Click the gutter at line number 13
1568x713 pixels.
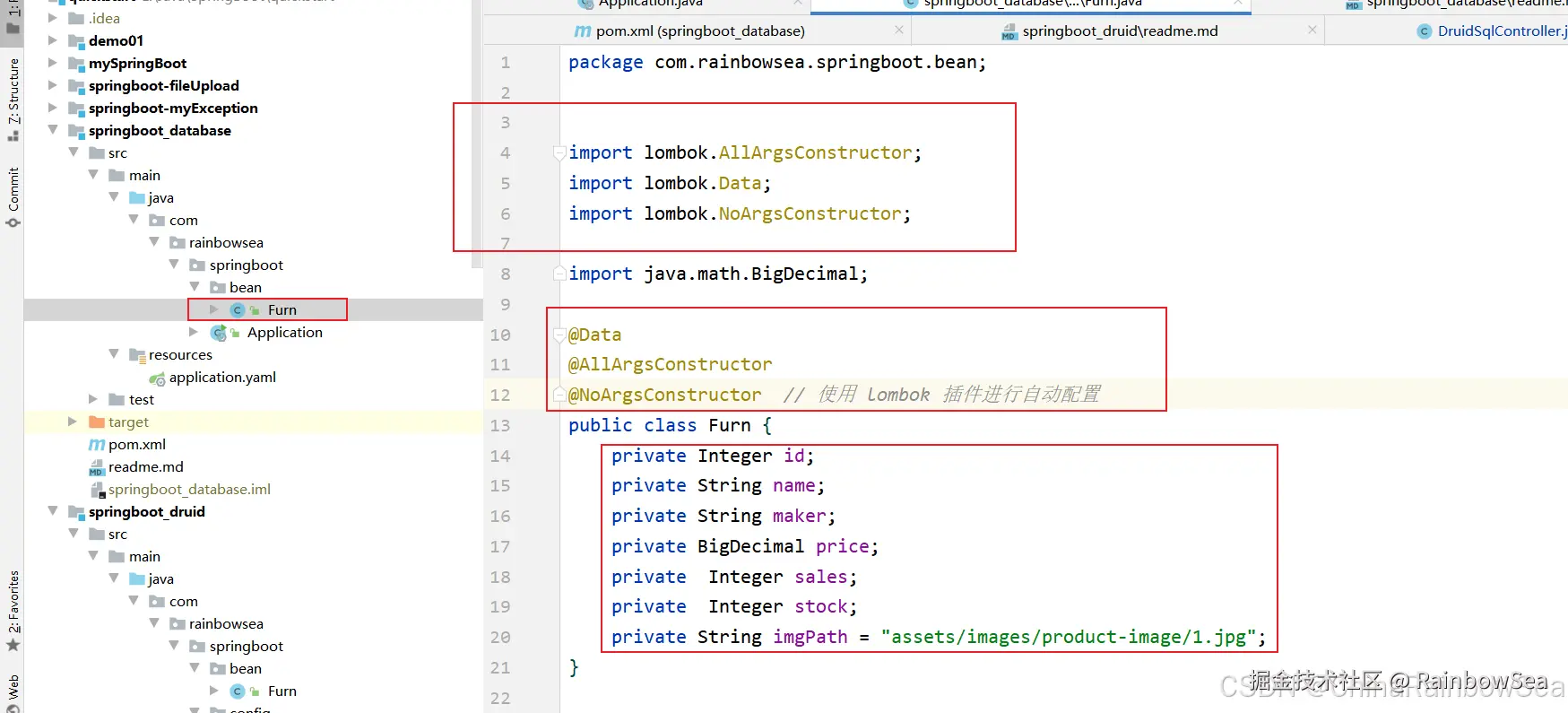tap(500, 425)
